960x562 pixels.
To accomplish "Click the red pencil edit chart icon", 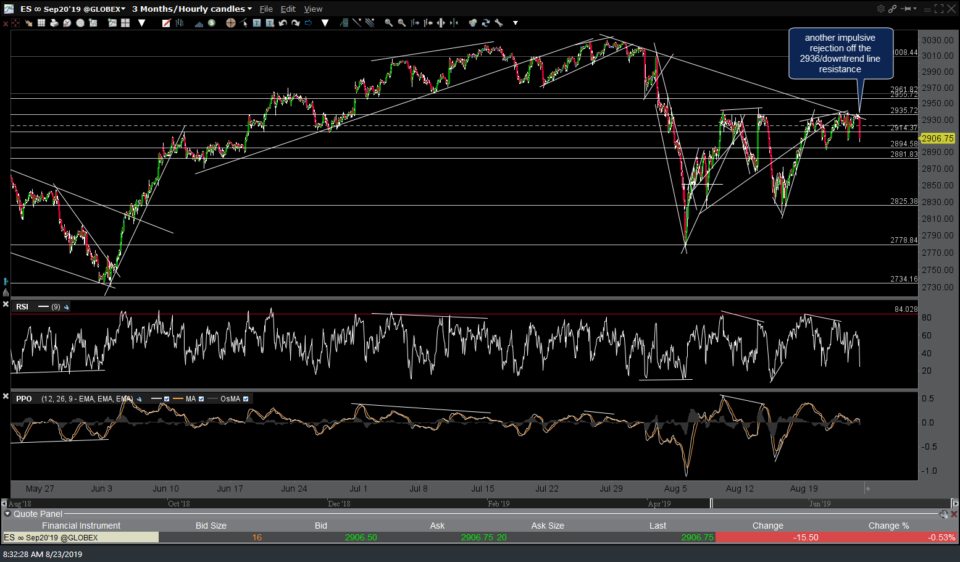I will 166,23.
